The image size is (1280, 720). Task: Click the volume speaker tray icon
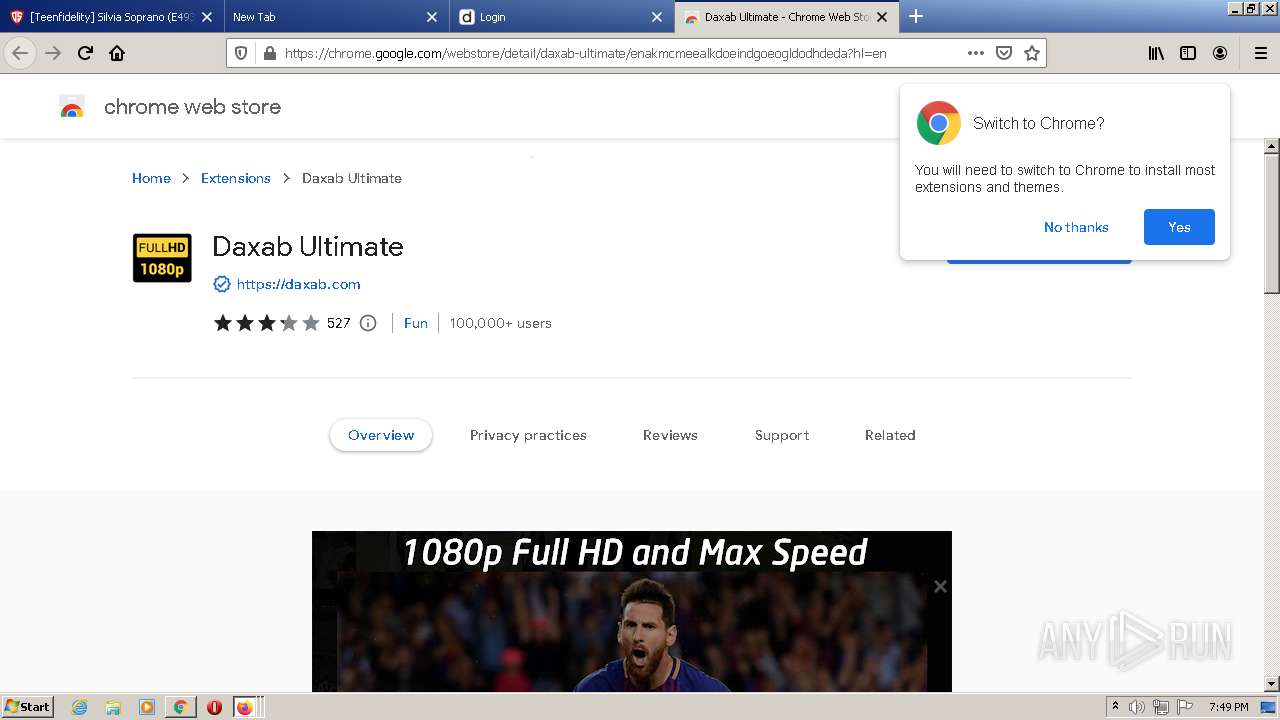(x=1137, y=707)
